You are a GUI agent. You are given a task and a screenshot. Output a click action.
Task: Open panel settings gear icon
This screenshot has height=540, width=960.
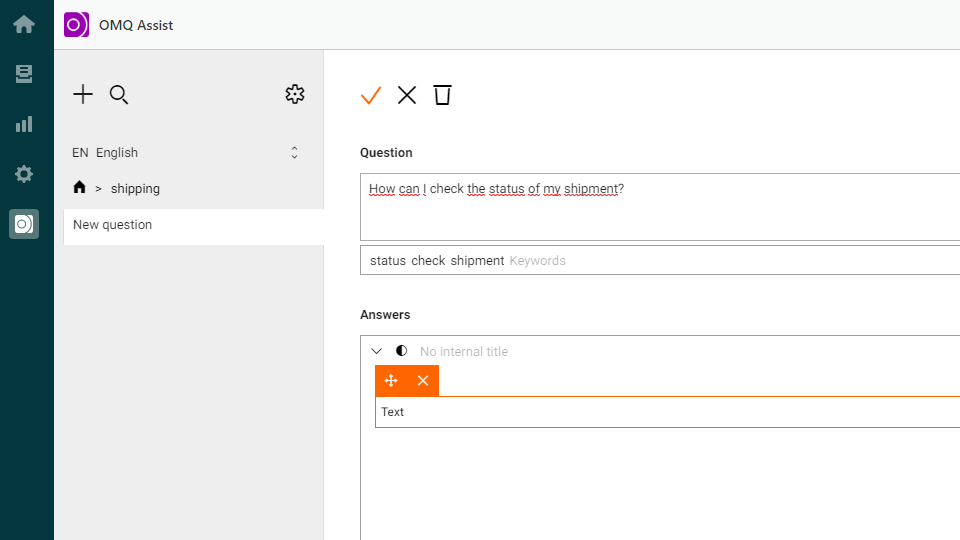pyautogui.click(x=294, y=94)
